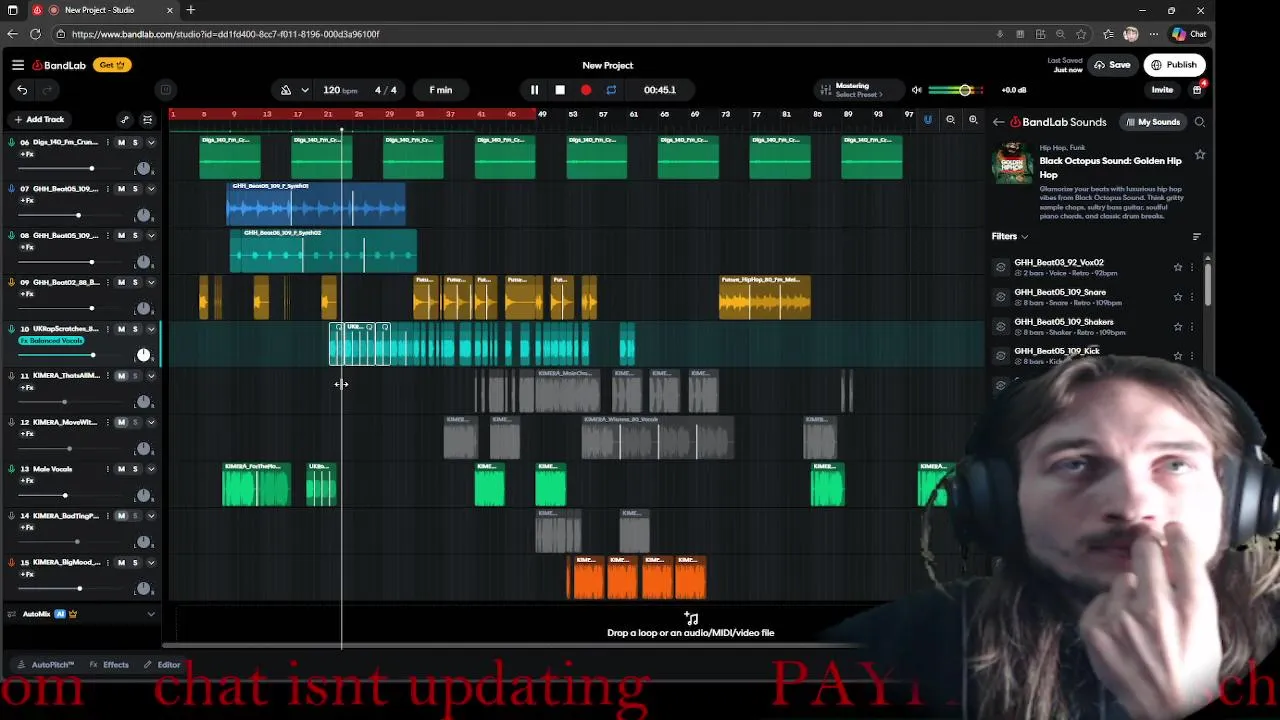Solo track 15 KIMERA_BigMood
1280x720 pixels.
tap(136, 562)
